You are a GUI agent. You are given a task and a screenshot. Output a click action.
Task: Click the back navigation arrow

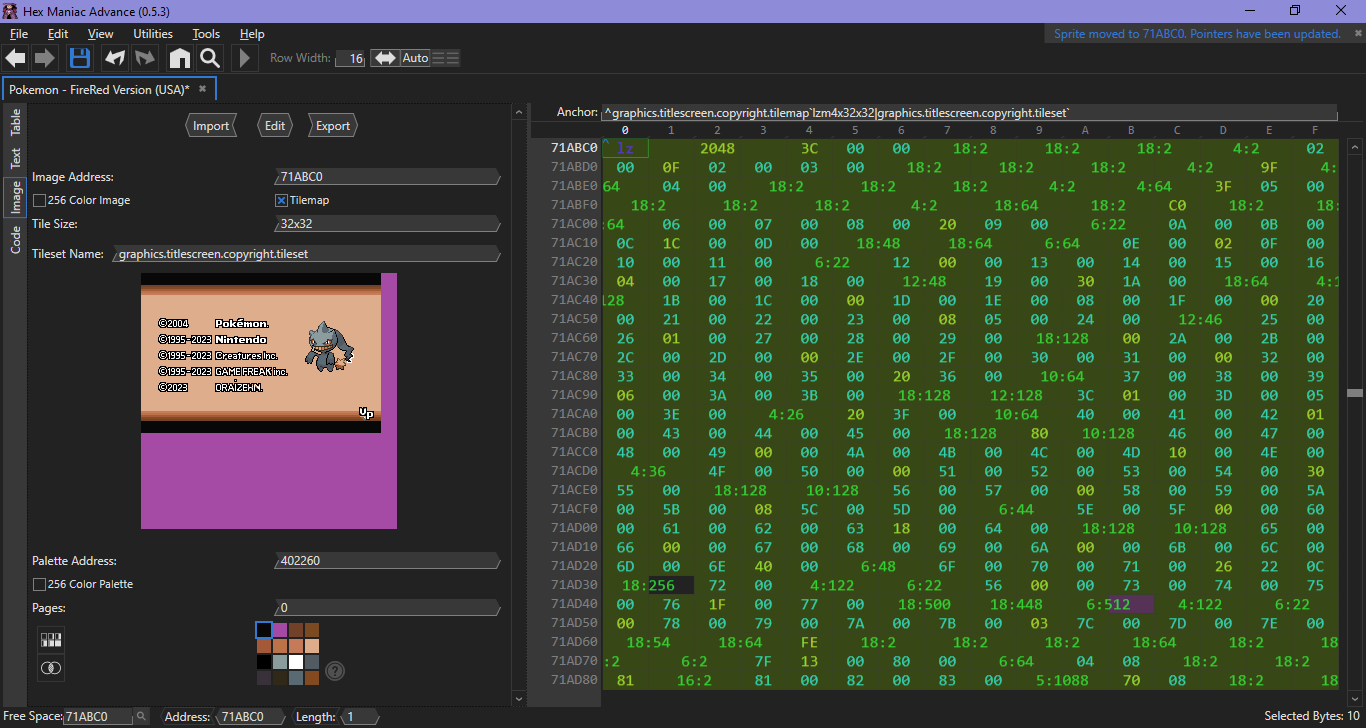coord(15,58)
